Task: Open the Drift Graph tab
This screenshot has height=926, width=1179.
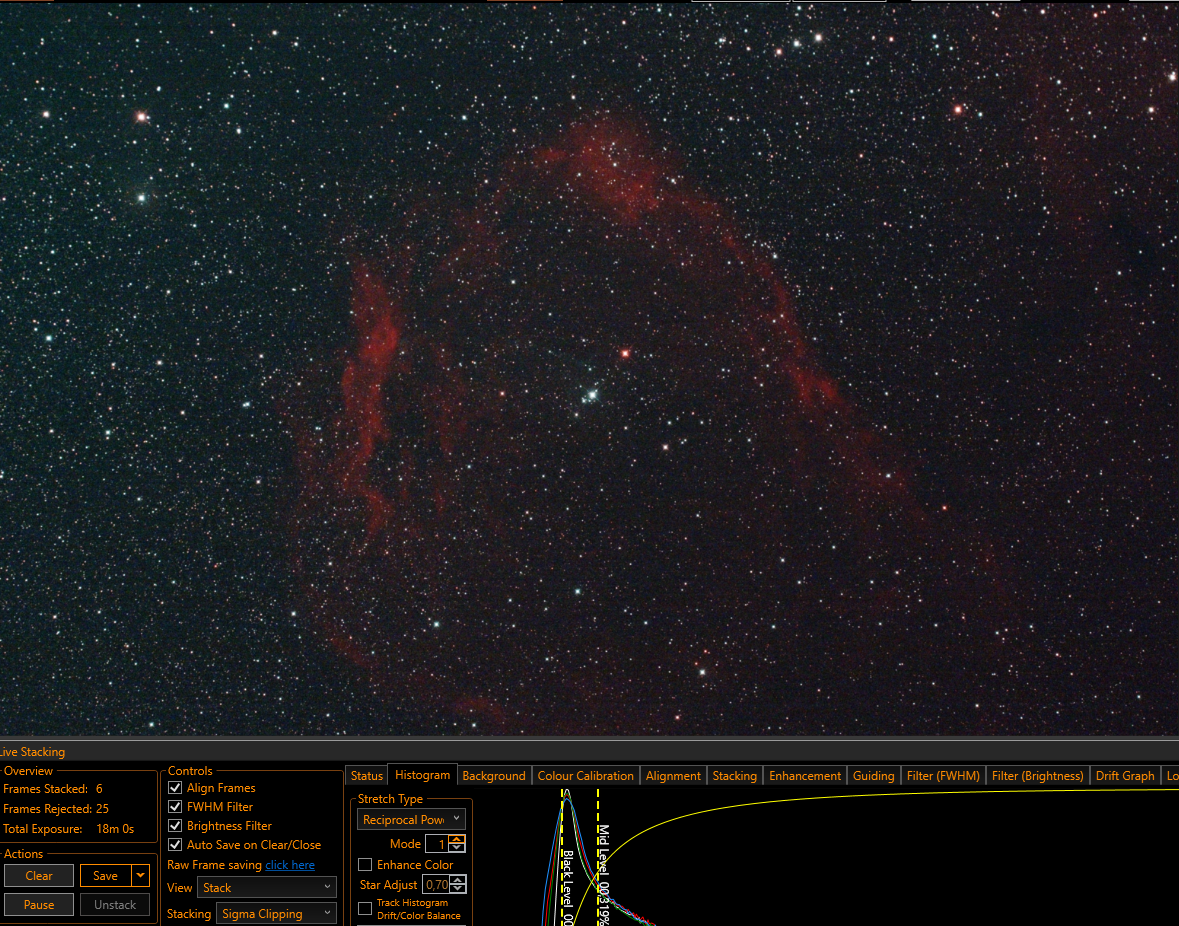Action: tap(1124, 776)
